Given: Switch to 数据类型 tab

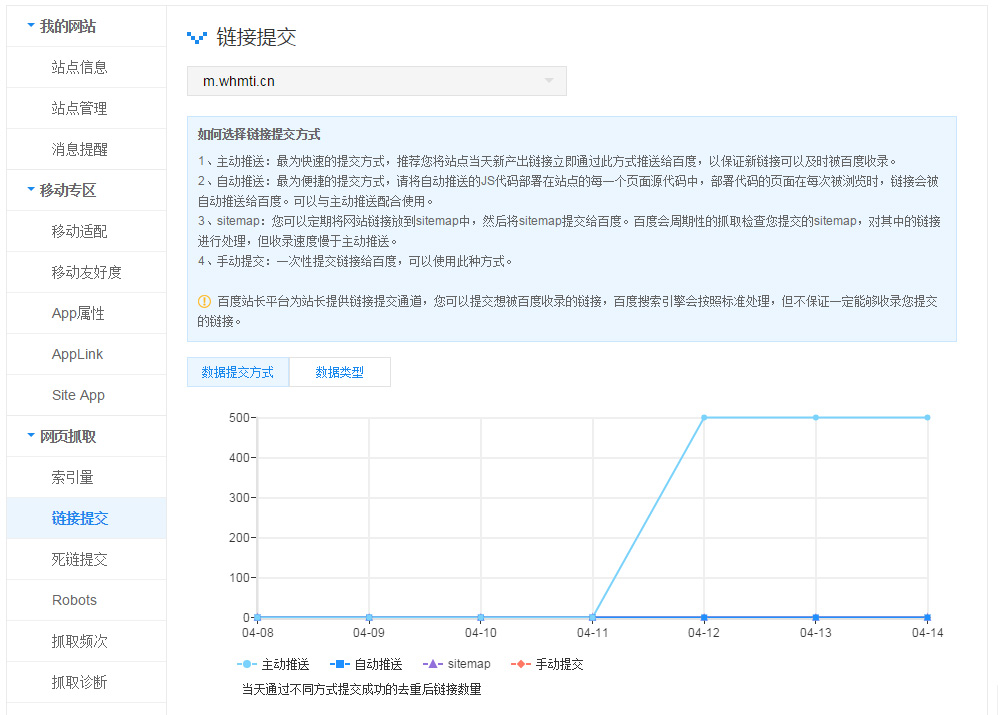Looking at the screenshot, I should (x=340, y=372).
